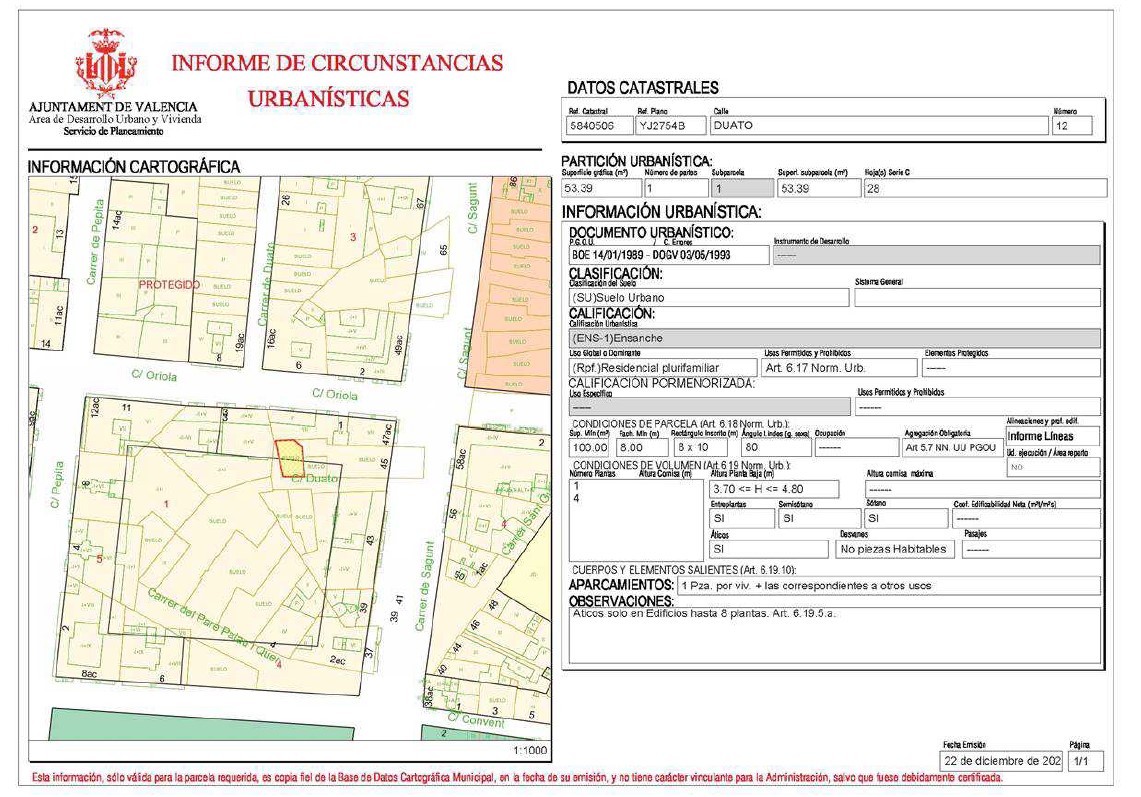Click the Aparcamientos field '1 Pza. por viv.'
The width and height of the screenshot is (1141, 797).
coord(888,585)
